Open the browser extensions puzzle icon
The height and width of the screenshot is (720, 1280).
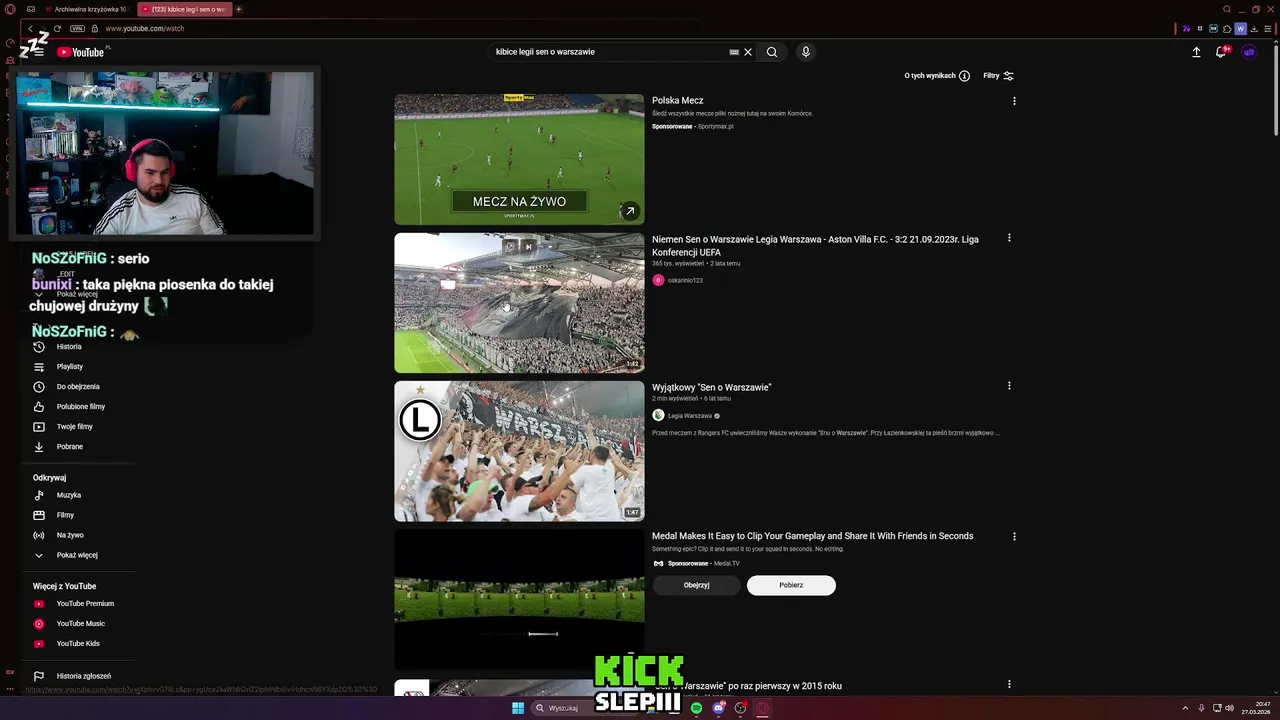coord(1227,29)
